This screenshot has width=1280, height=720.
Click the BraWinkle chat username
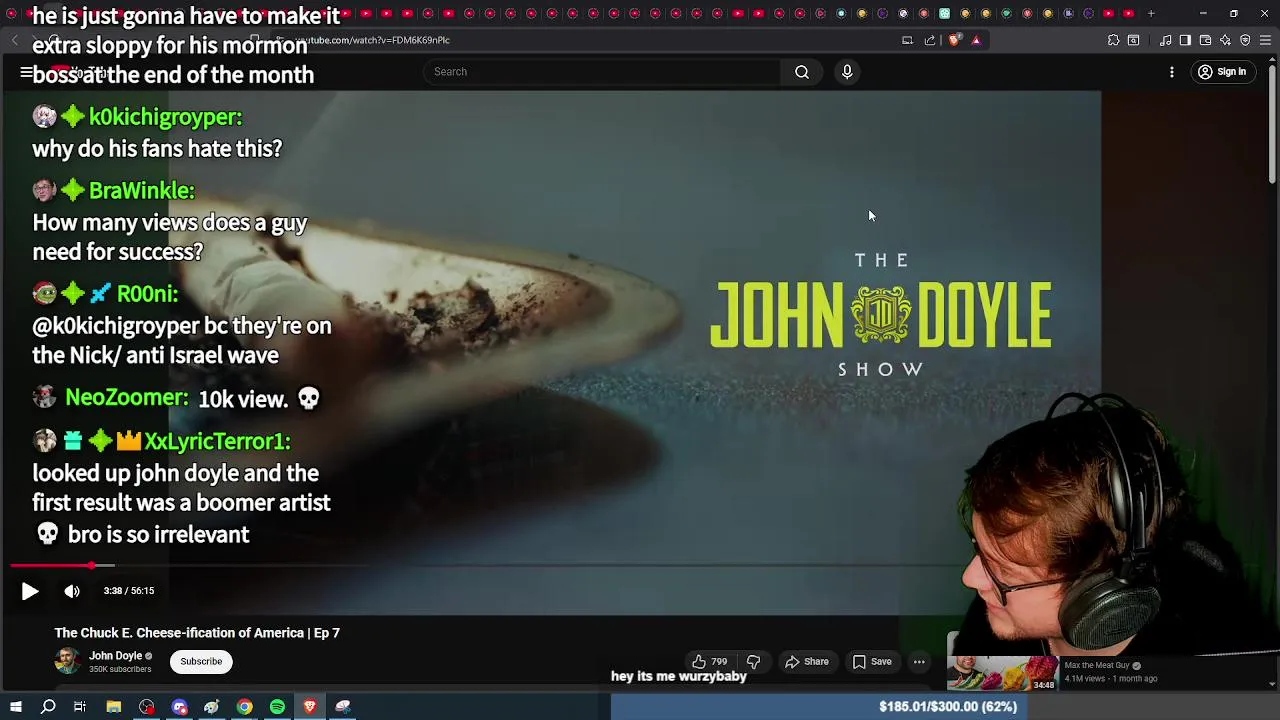141,190
